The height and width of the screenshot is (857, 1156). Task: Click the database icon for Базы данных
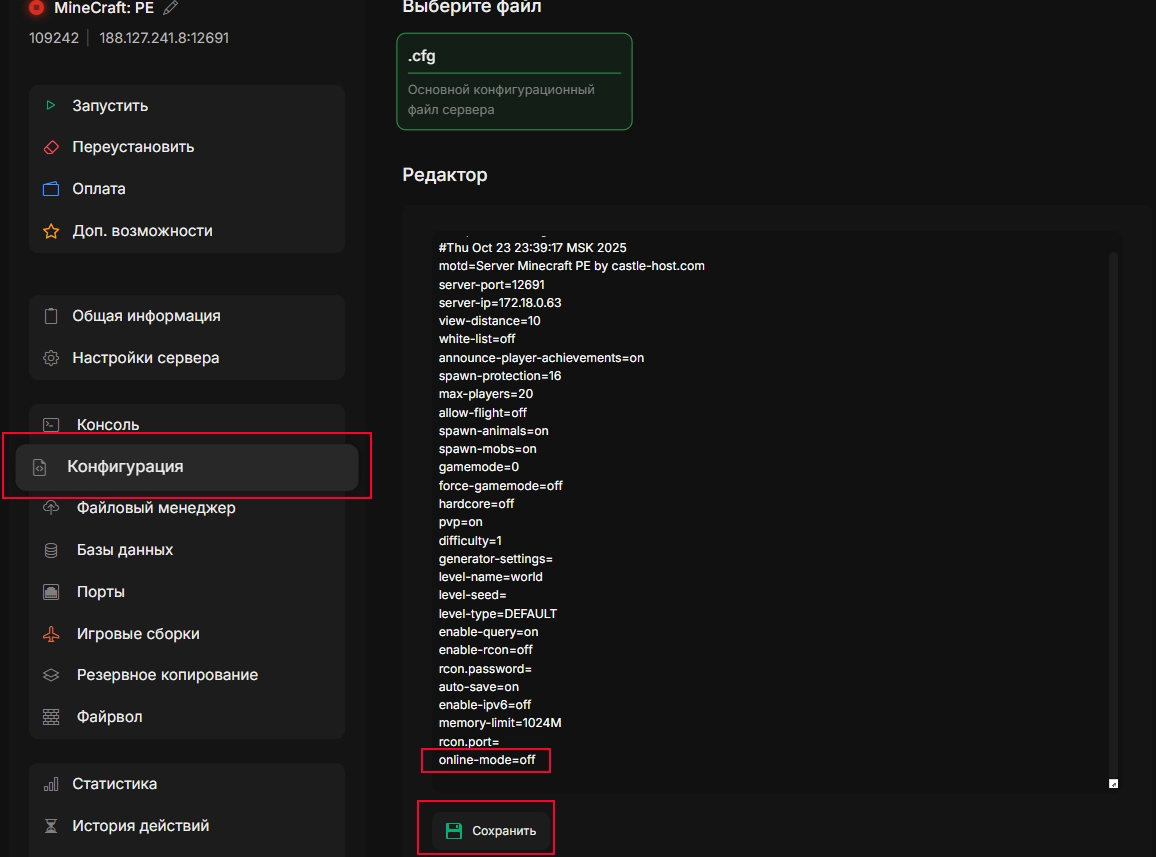[x=51, y=550]
